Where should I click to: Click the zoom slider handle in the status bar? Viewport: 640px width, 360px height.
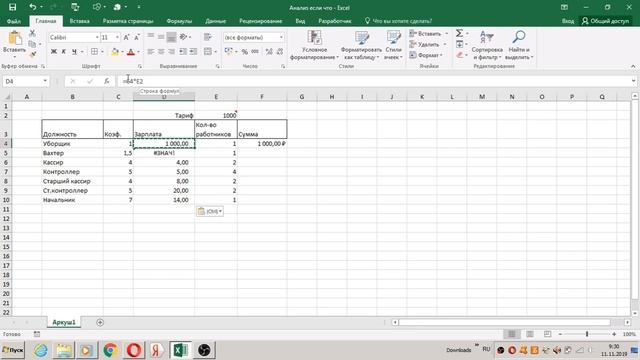coord(587,334)
